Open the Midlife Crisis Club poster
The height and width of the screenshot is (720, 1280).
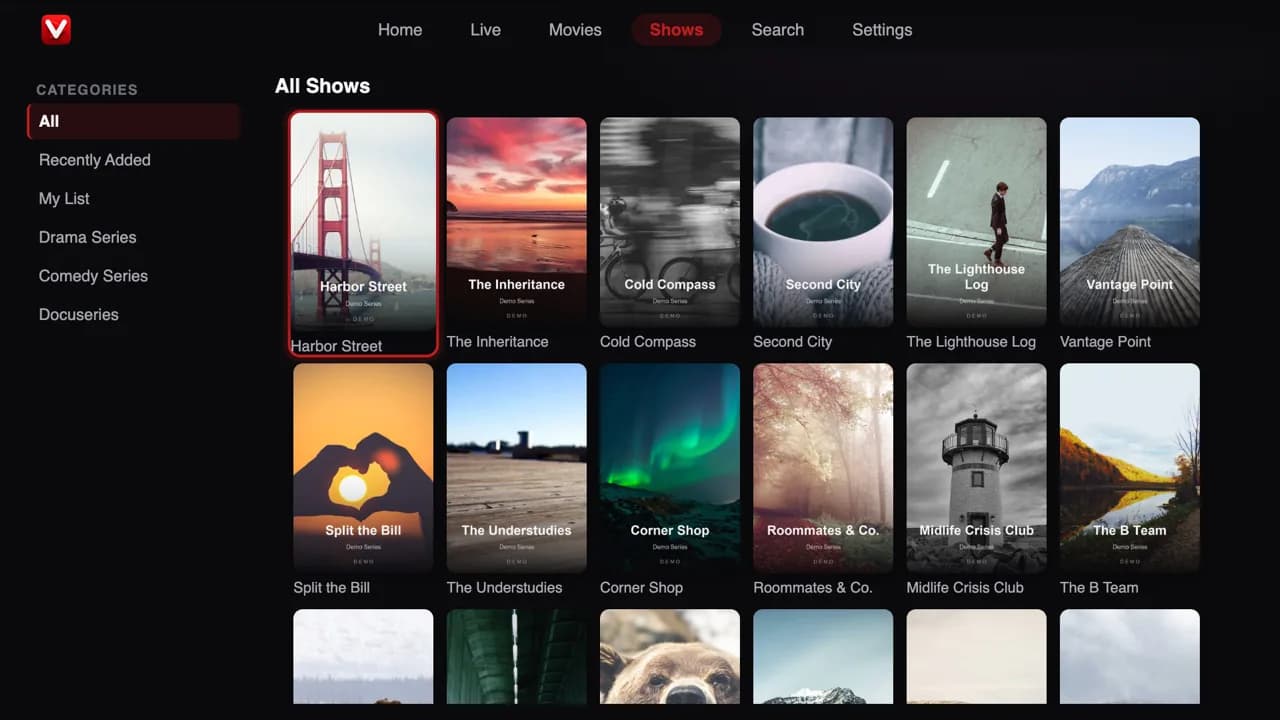(977, 468)
